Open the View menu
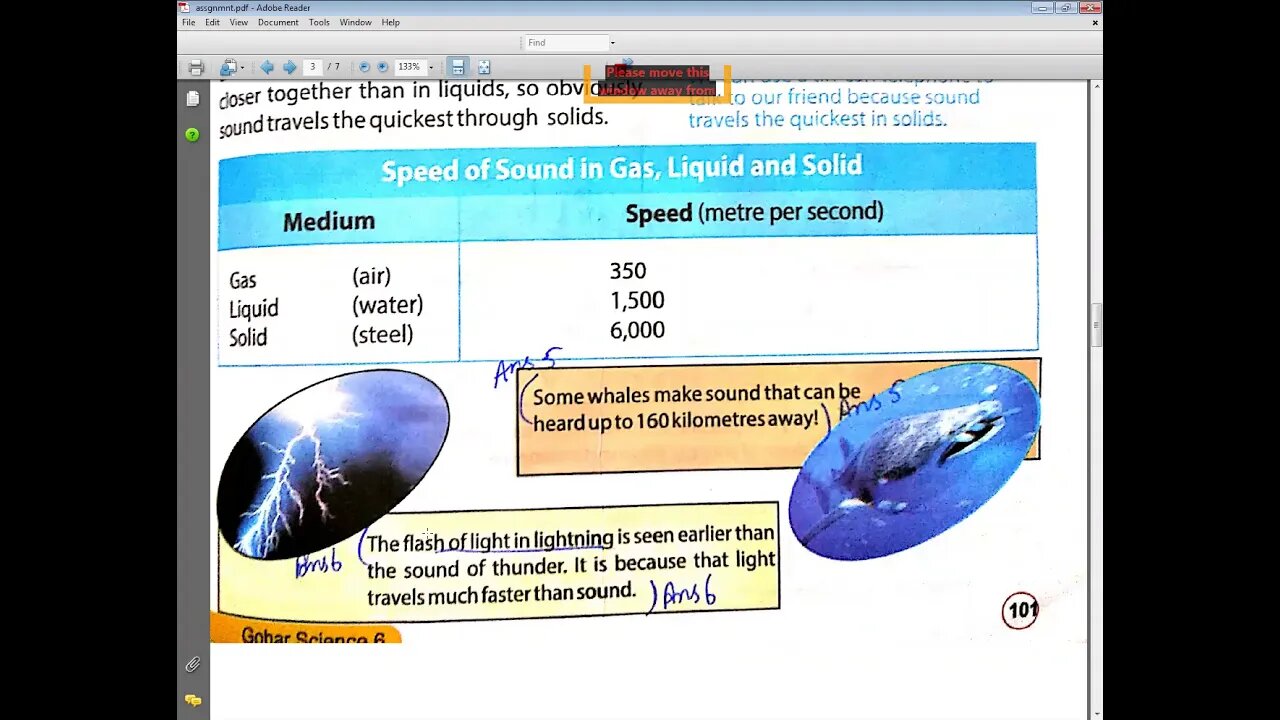Screen dimensions: 1280x720 pyautogui.click(x=239, y=22)
